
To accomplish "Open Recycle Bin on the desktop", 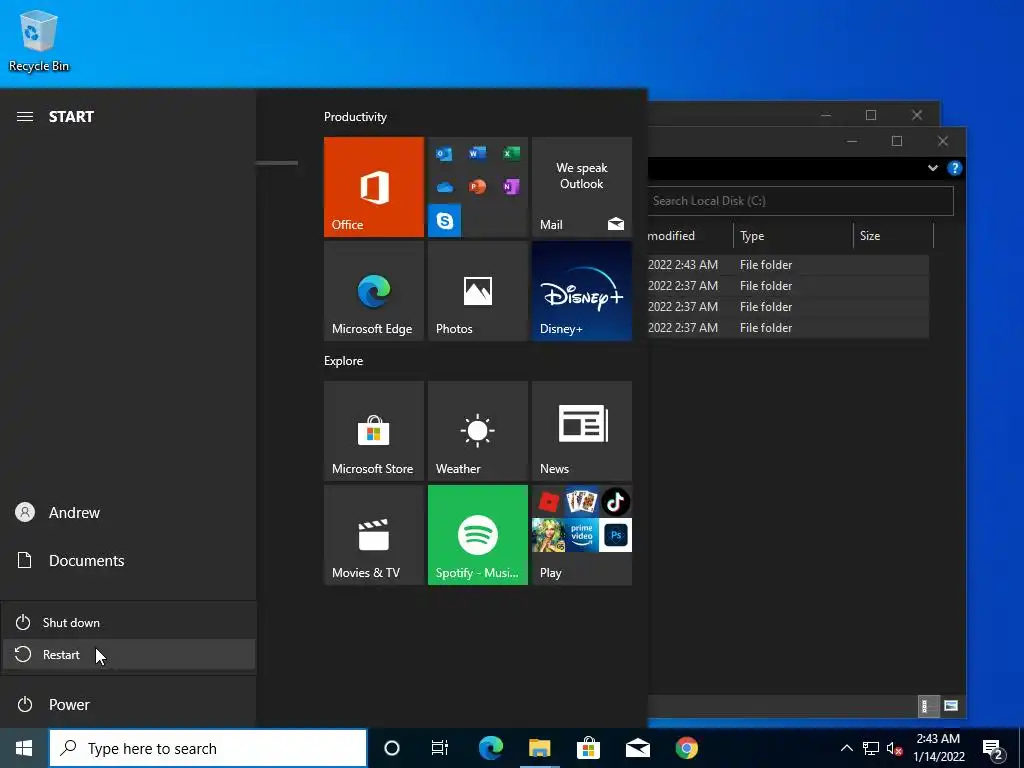I will tap(39, 40).
